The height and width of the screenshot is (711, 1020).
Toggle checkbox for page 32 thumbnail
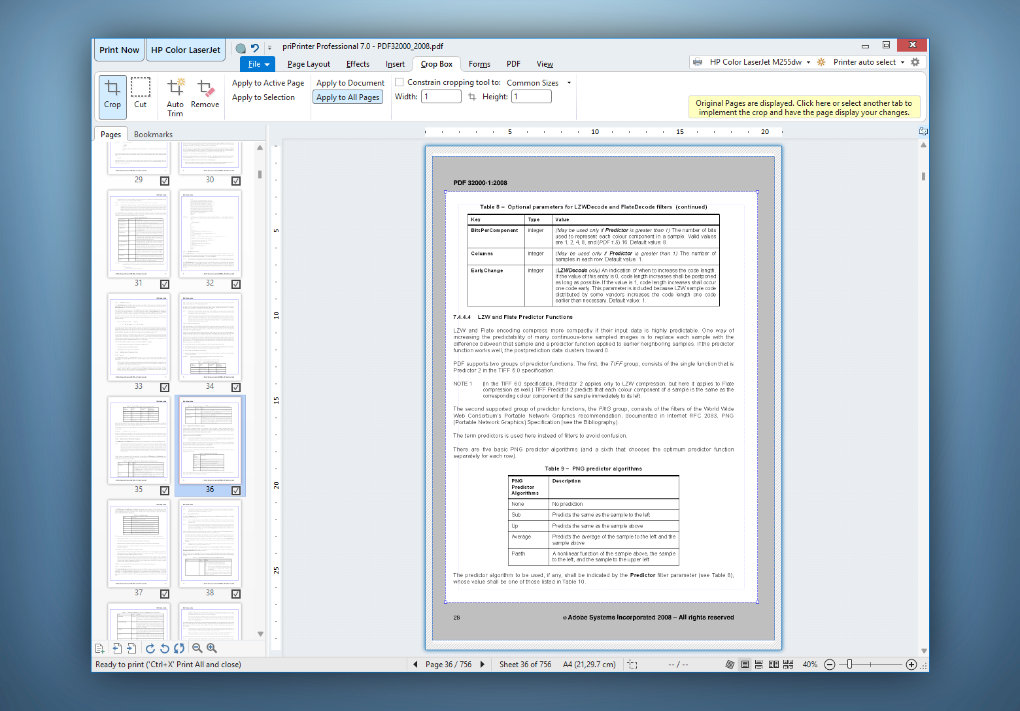[236, 284]
